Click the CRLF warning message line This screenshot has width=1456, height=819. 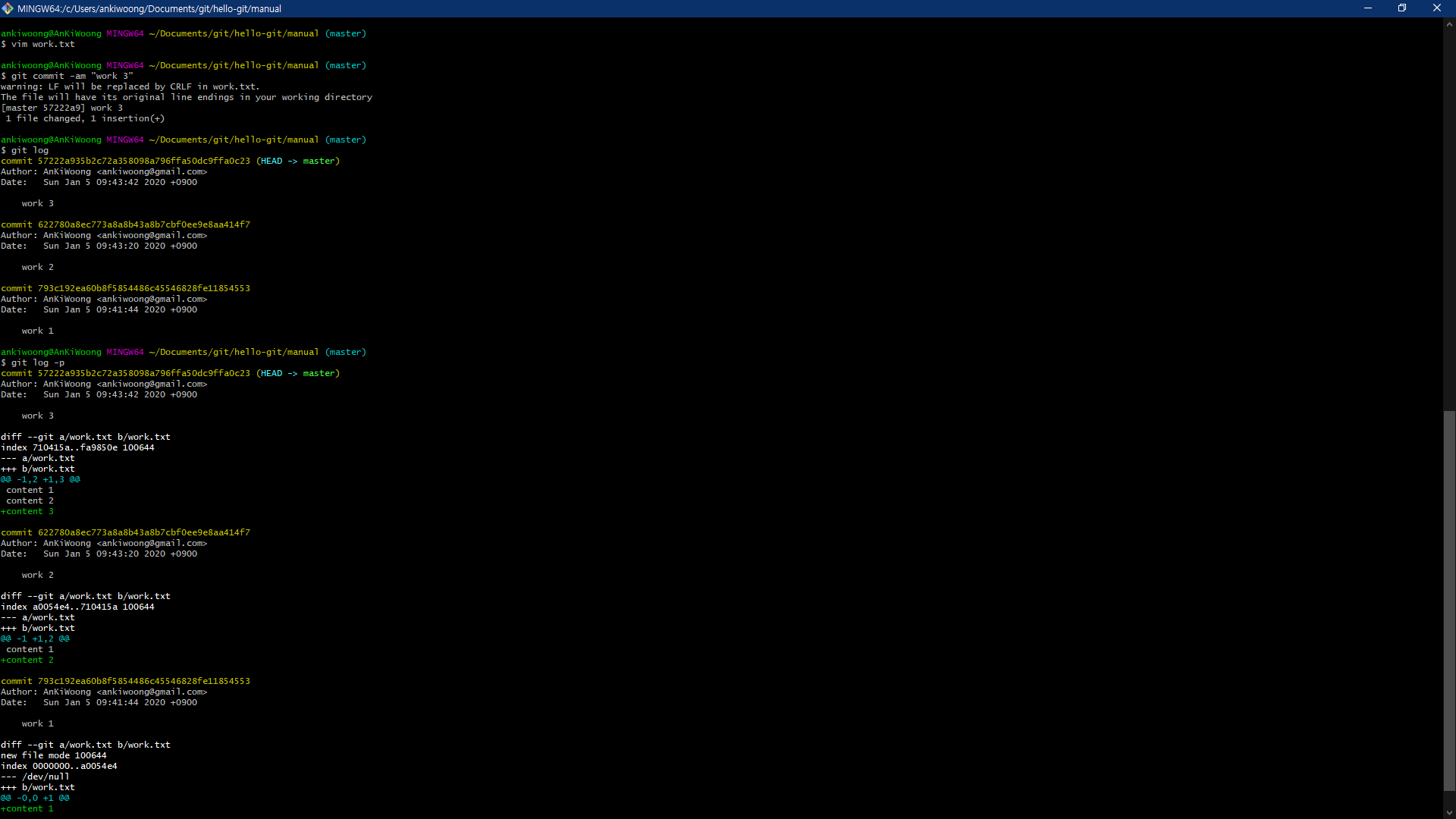tap(130, 86)
